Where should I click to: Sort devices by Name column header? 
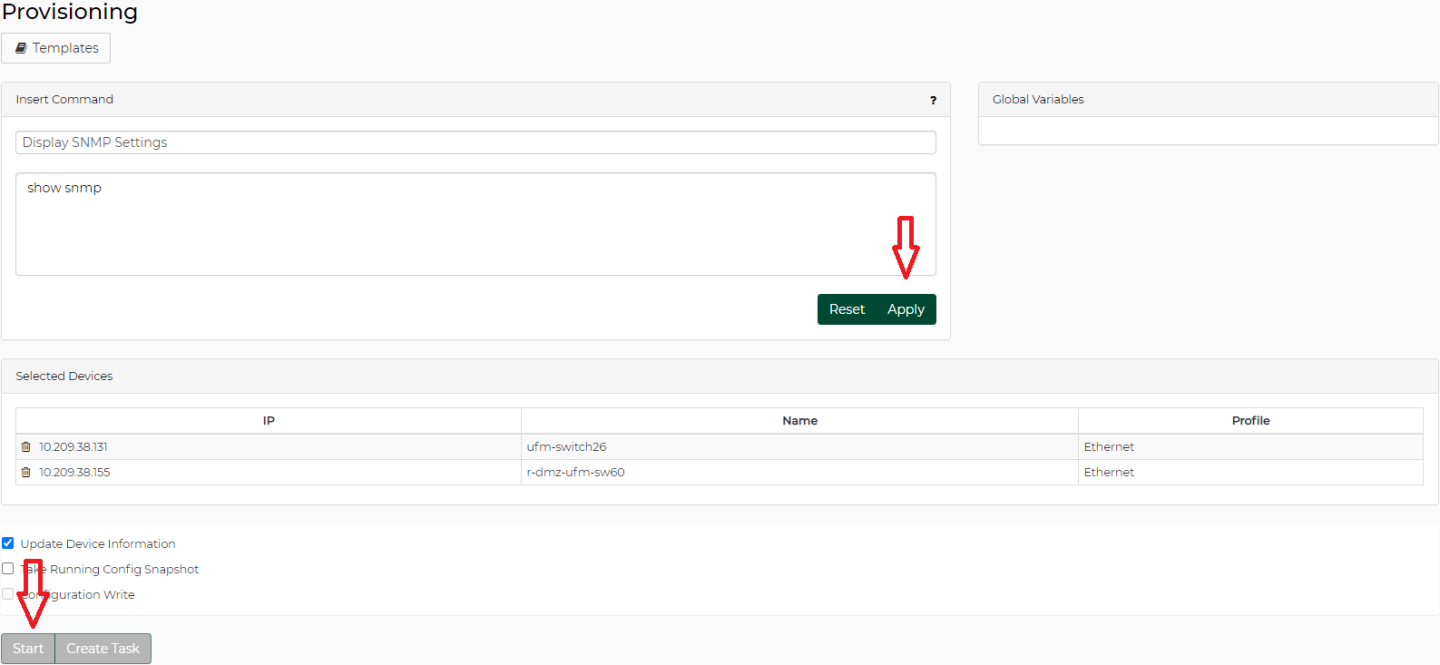tap(799, 421)
